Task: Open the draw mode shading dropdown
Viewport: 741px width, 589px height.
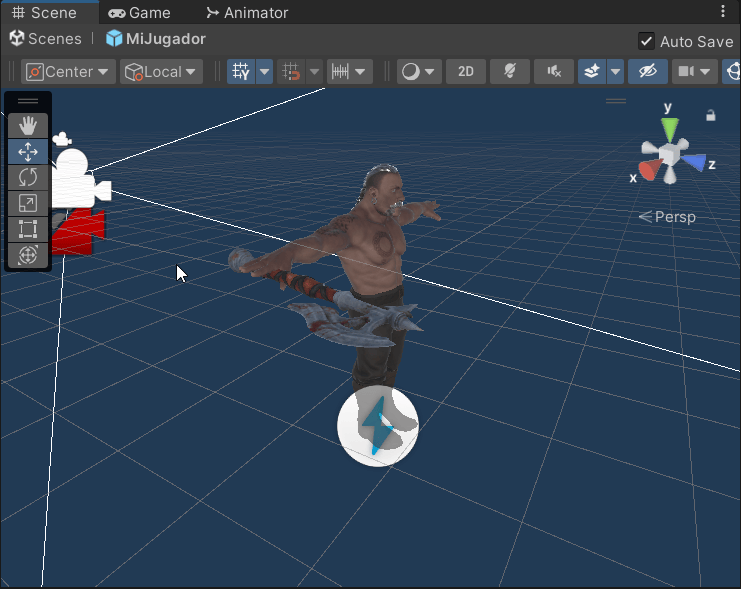Action: (419, 72)
